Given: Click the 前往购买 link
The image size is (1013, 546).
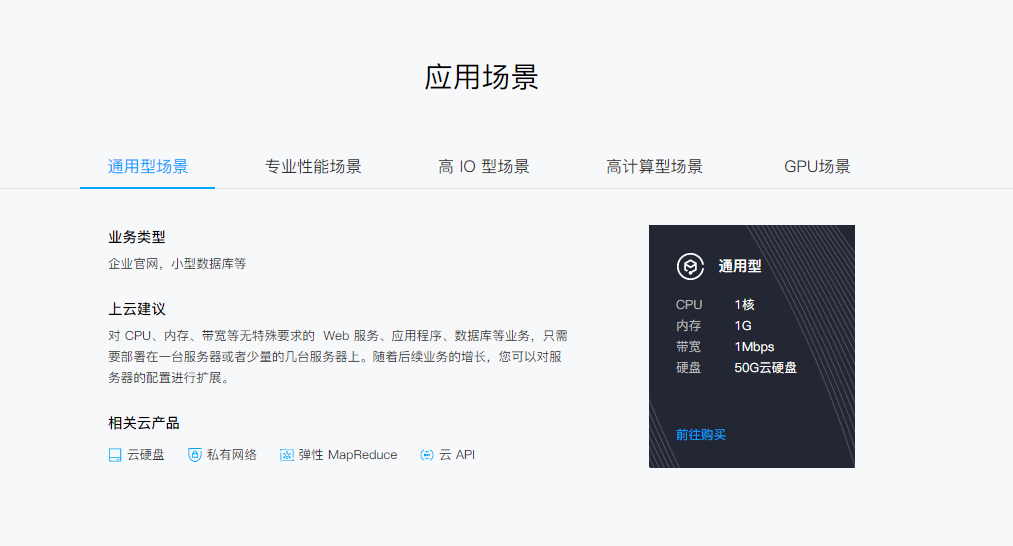Looking at the screenshot, I should click(x=701, y=435).
